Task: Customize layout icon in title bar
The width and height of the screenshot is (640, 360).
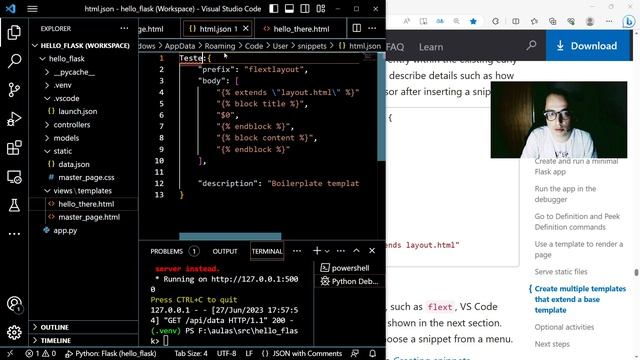Action: pos(321,9)
